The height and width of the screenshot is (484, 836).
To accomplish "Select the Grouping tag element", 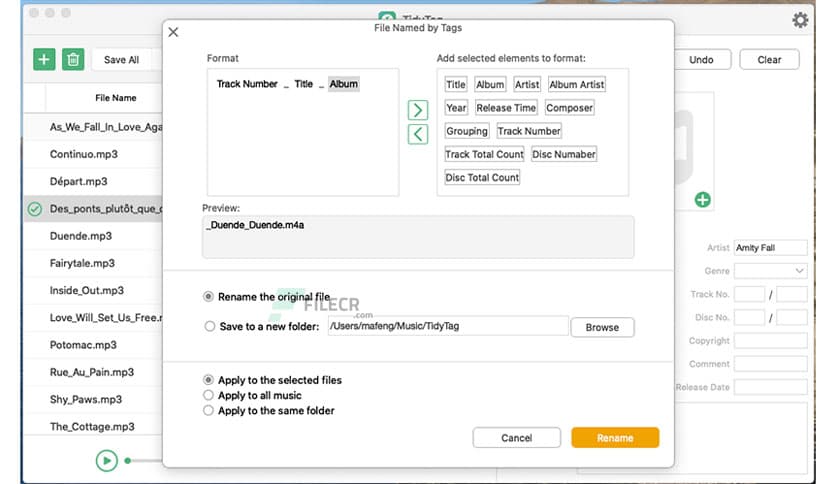I will tap(467, 131).
